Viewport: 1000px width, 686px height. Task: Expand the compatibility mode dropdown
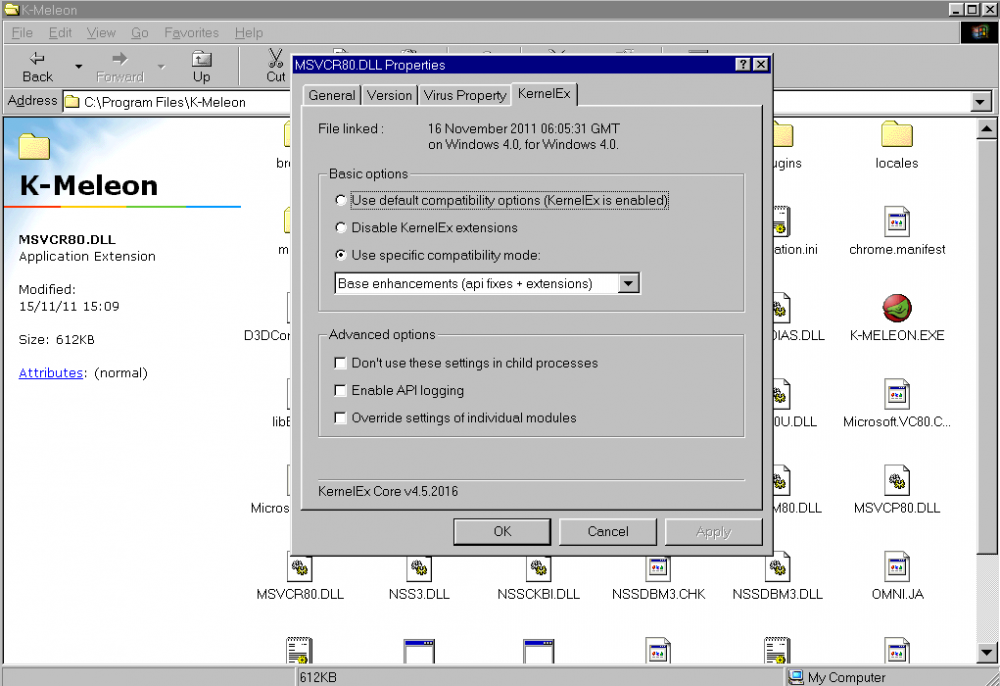628,284
